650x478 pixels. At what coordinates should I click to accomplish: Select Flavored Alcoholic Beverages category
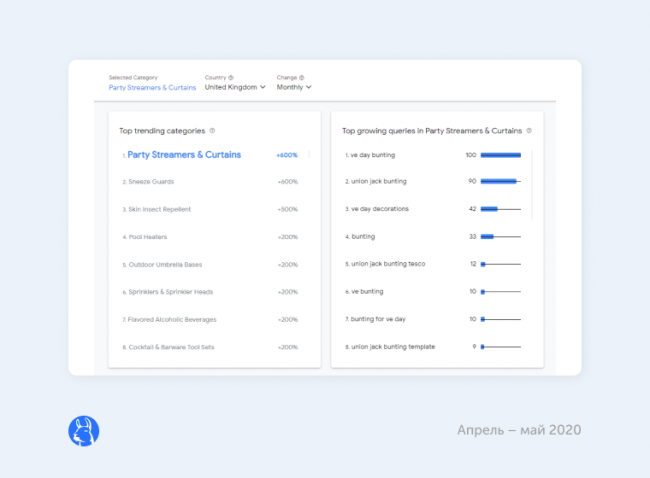[171, 319]
